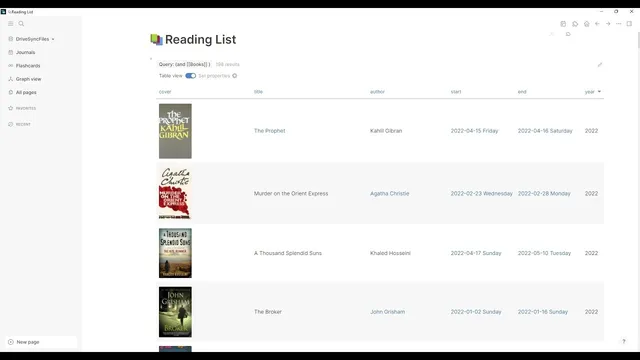Expand the Favorites section
The image size is (640, 360).
coord(25,109)
